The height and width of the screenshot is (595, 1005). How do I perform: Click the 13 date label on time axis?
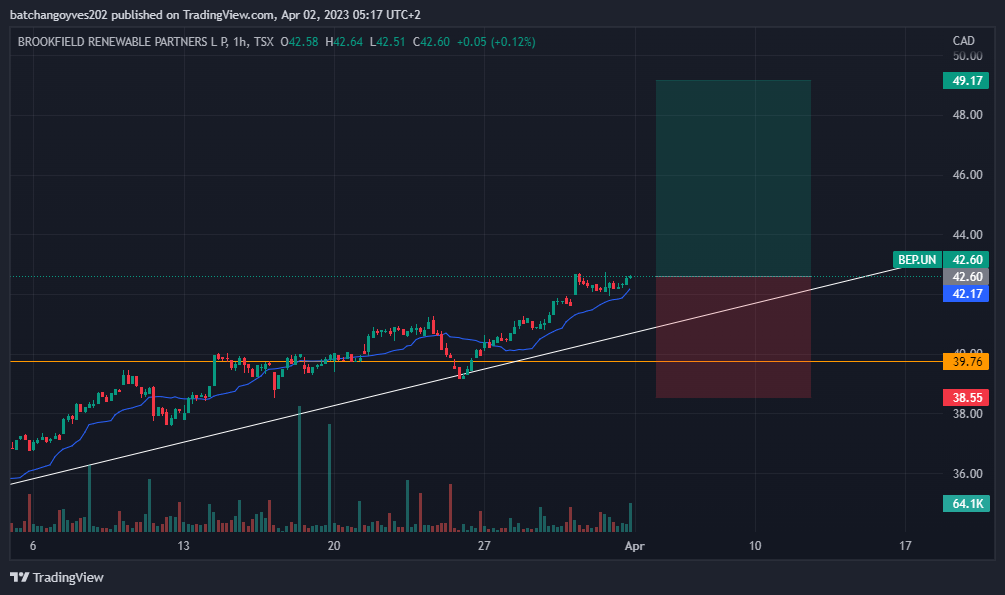point(183,546)
